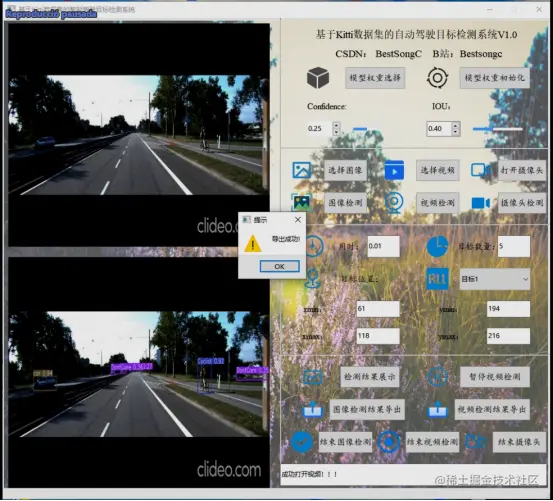Export video results with 视频检测结果导出
The image size is (553, 501).
click(x=492, y=409)
